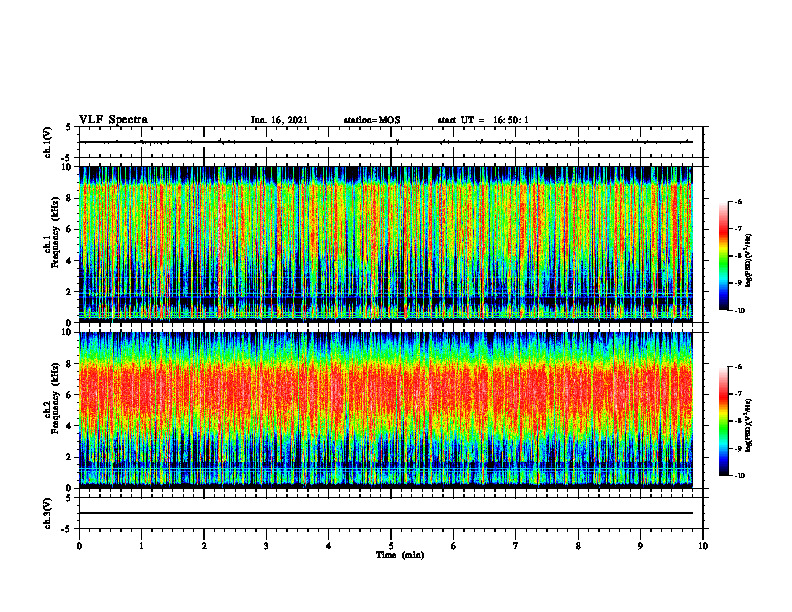Click time axis tick label '8'

(x=578, y=546)
